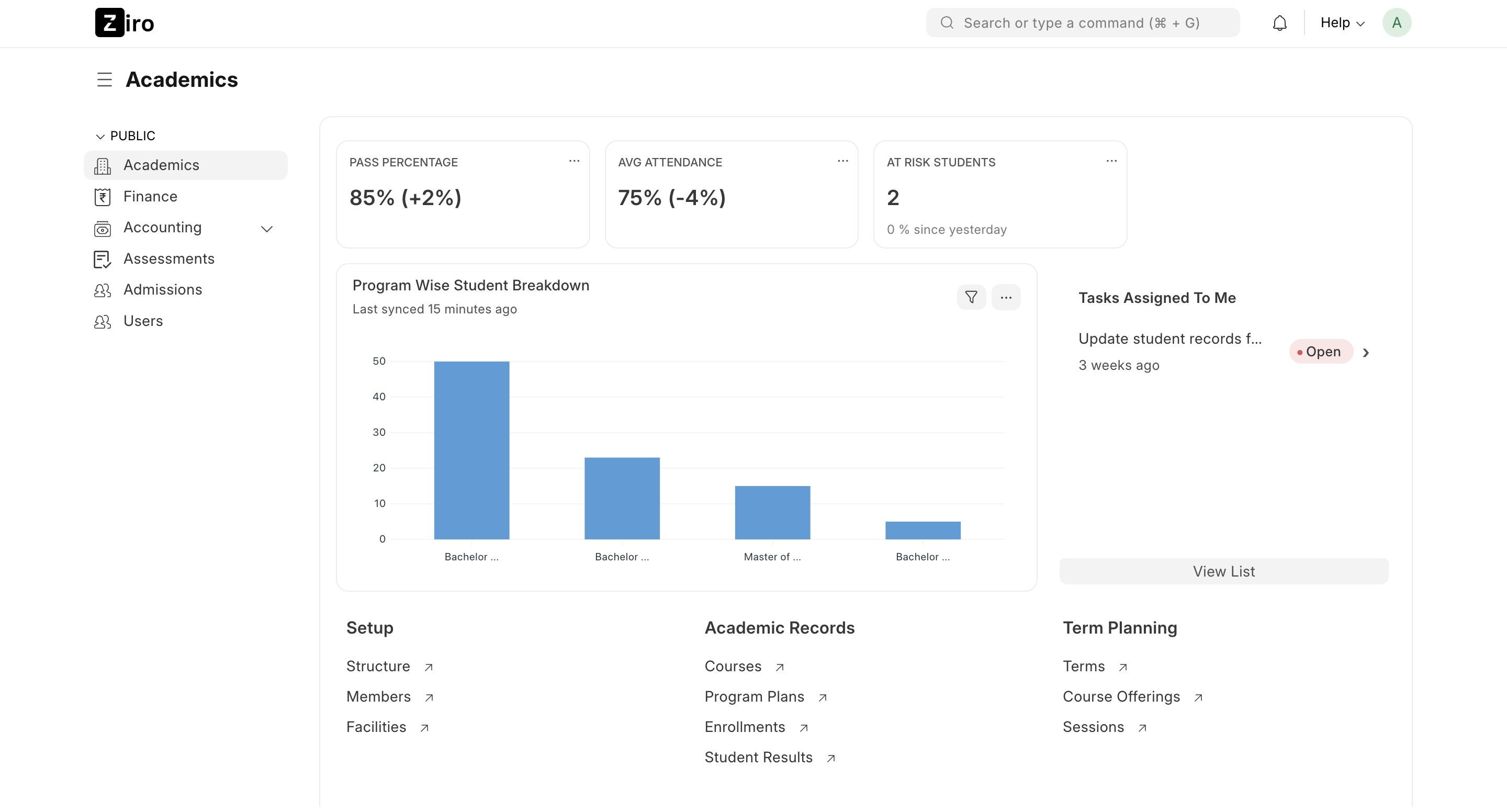Focus the search command input field
1507x812 pixels.
[x=1082, y=23]
